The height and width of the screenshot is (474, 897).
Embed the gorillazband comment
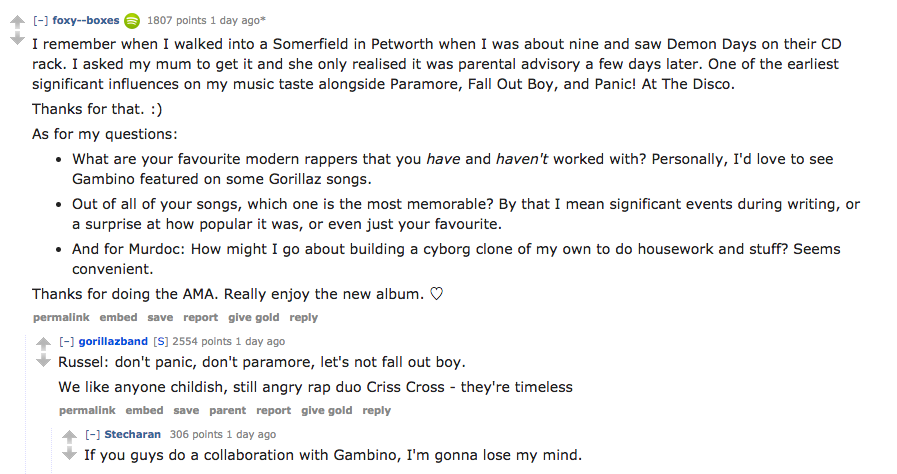tap(144, 410)
